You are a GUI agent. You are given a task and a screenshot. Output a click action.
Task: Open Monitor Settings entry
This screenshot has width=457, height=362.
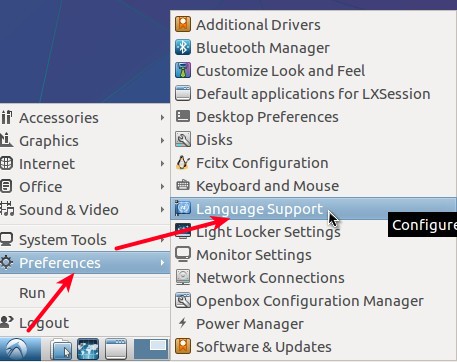[313, 255]
